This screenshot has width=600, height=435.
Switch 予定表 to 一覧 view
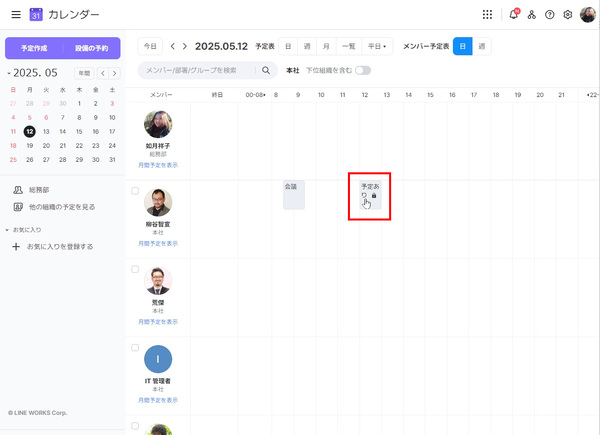coord(349,46)
